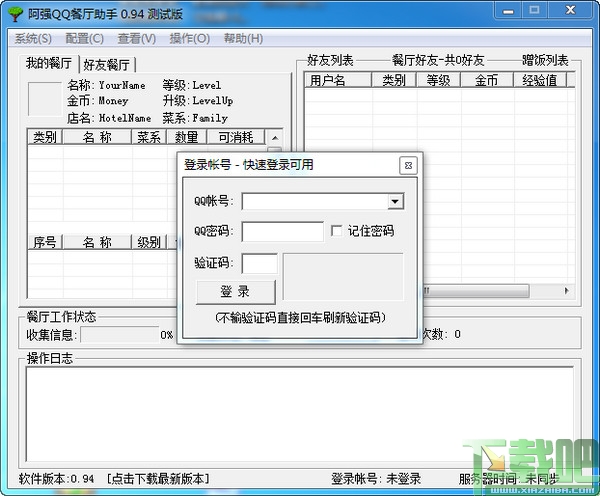Image resolution: width=600 pixels, height=496 pixels.
Task: Sort friend list by 等级 column
Action: point(439,80)
